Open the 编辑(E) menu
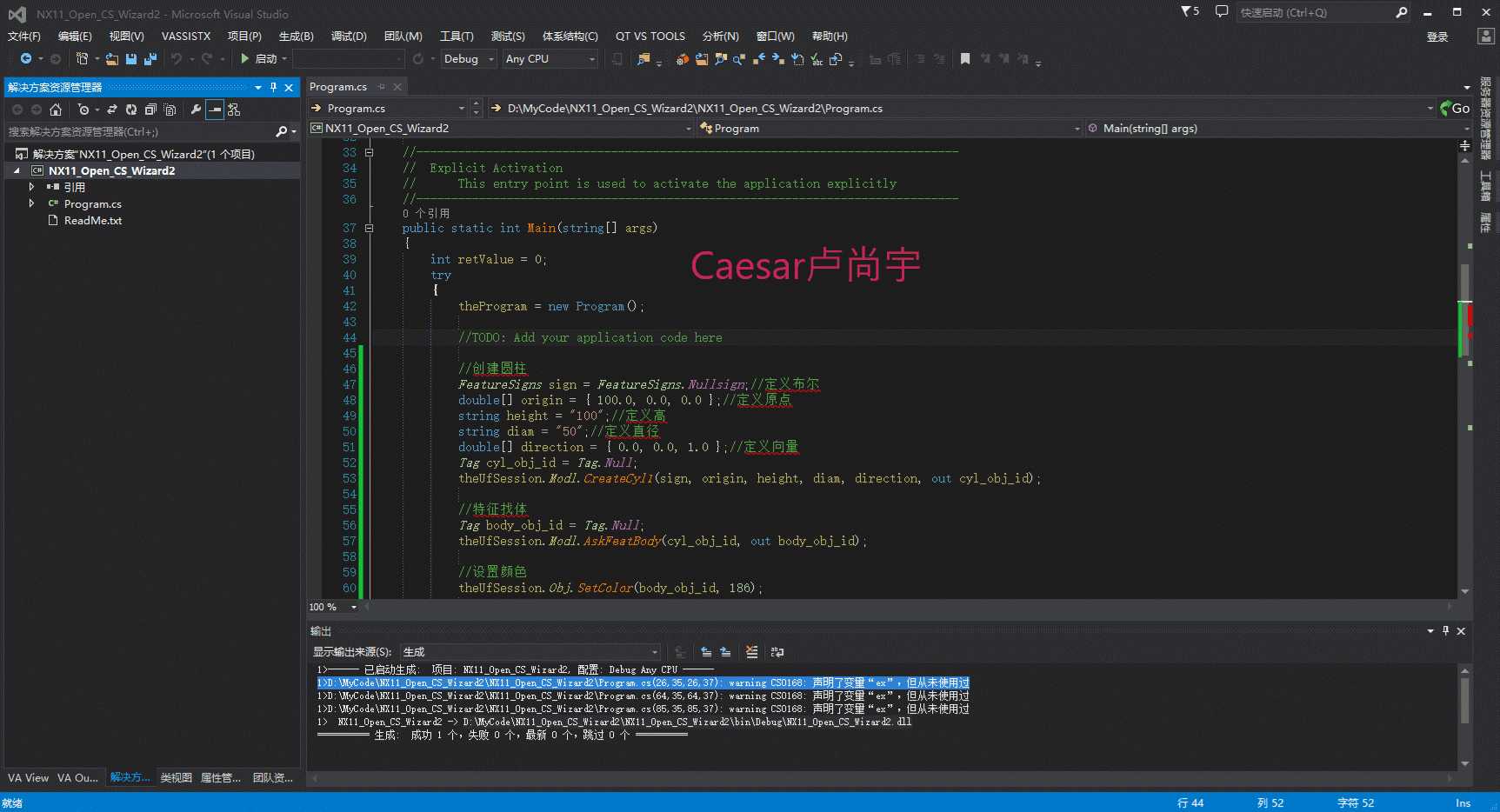 click(75, 36)
